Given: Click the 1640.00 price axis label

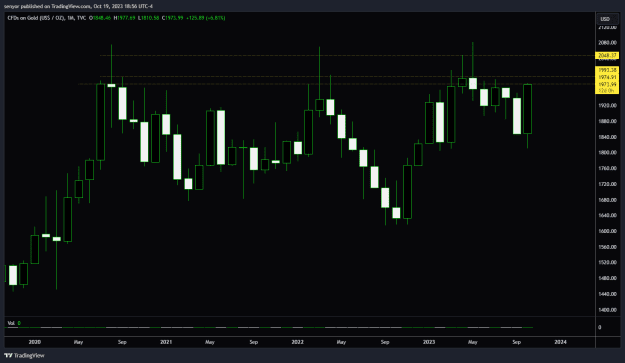Looking at the screenshot, I should click(x=607, y=216).
